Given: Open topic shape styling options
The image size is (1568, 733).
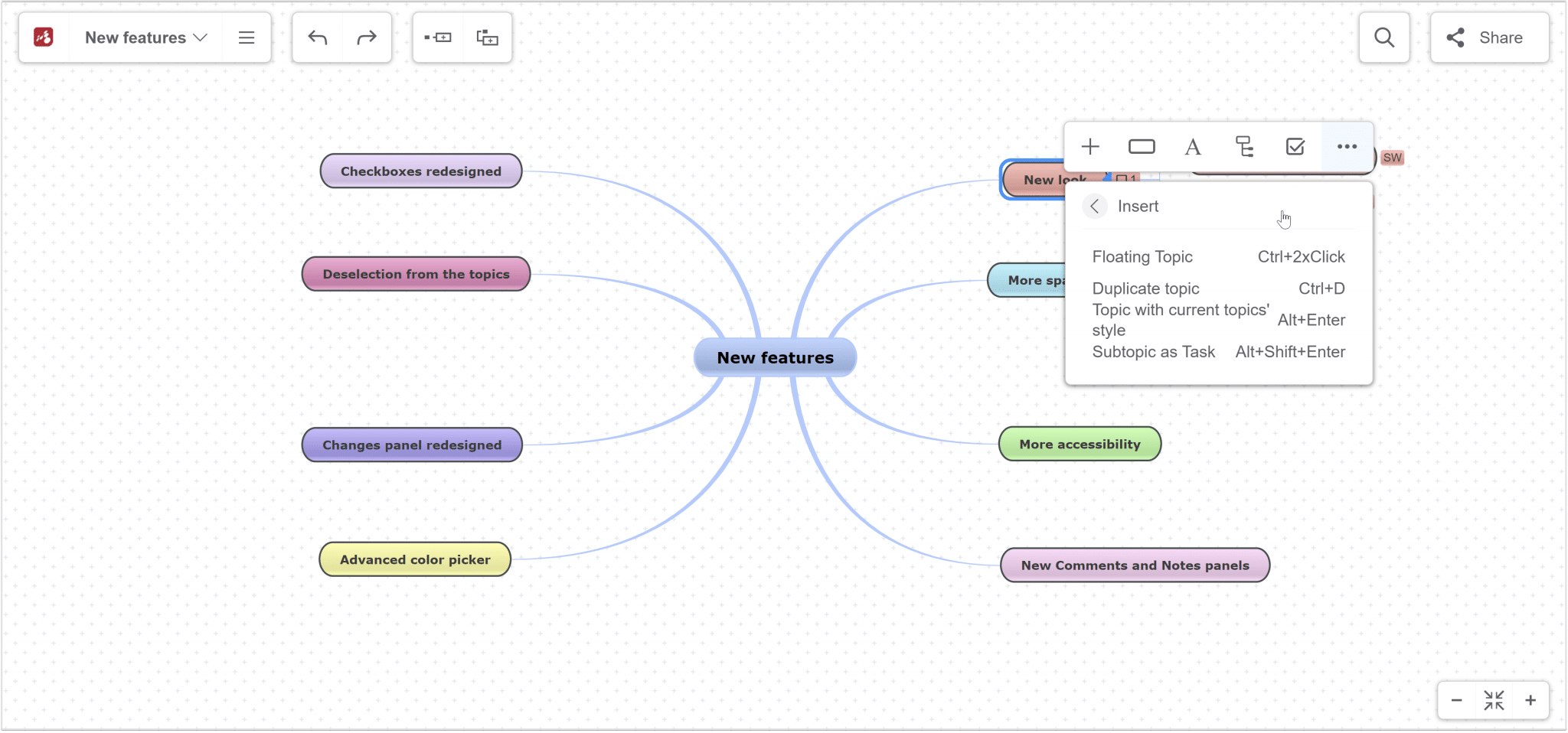Looking at the screenshot, I should [1141, 146].
